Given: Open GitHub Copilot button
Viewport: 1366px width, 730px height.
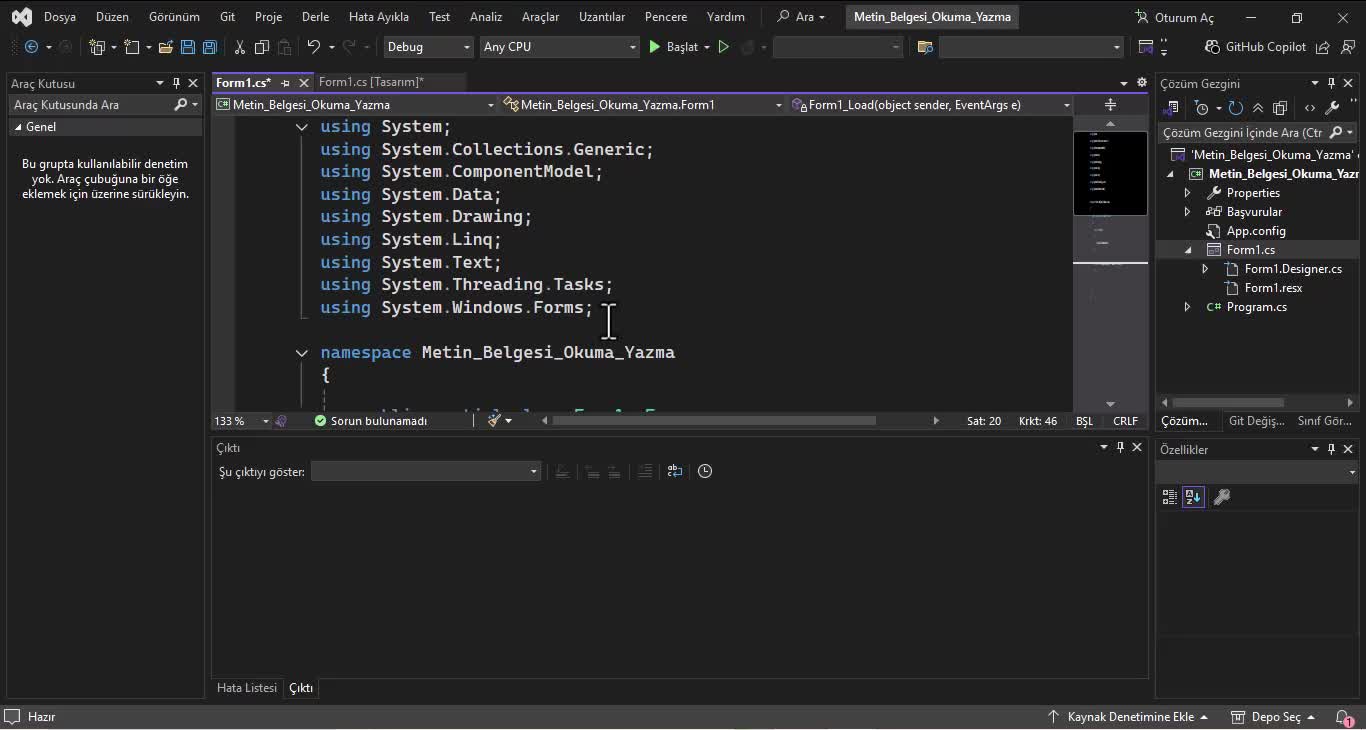Looking at the screenshot, I should pos(1255,47).
